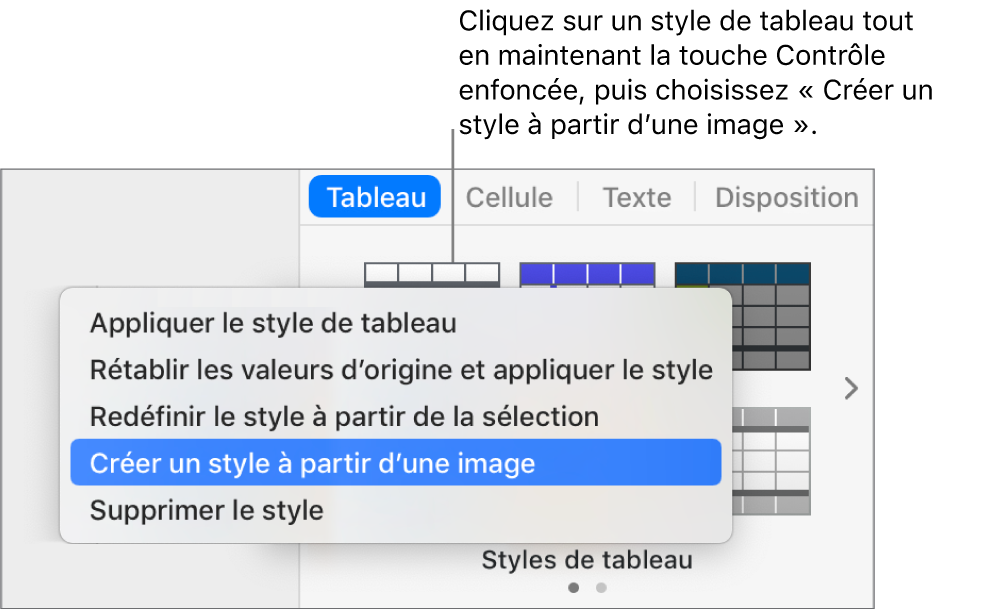Select the white table style thumbnail
The image size is (992, 609).
tap(431, 274)
